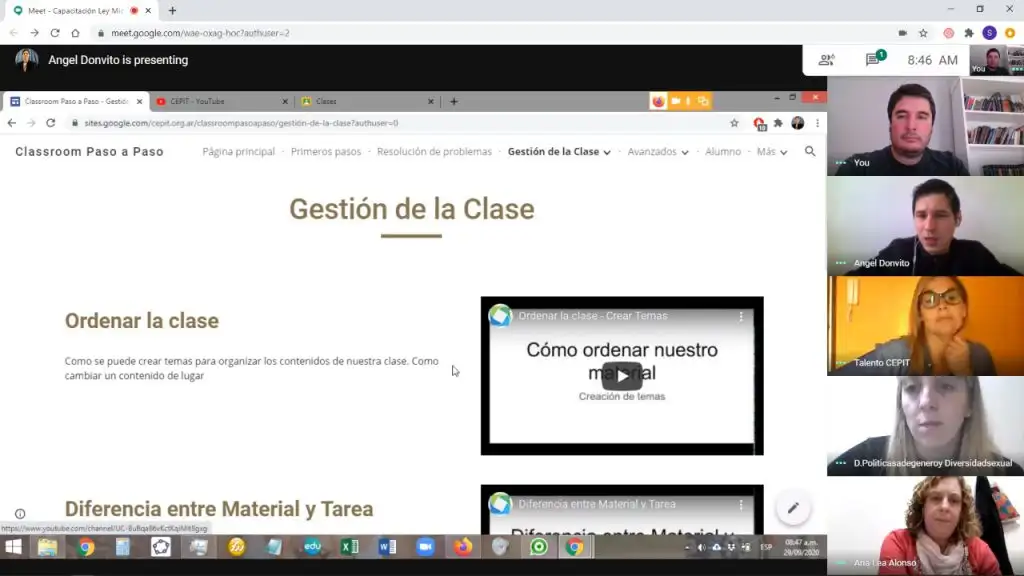Open Primeros pasos site link
The image size is (1024, 576).
tap(326, 152)
